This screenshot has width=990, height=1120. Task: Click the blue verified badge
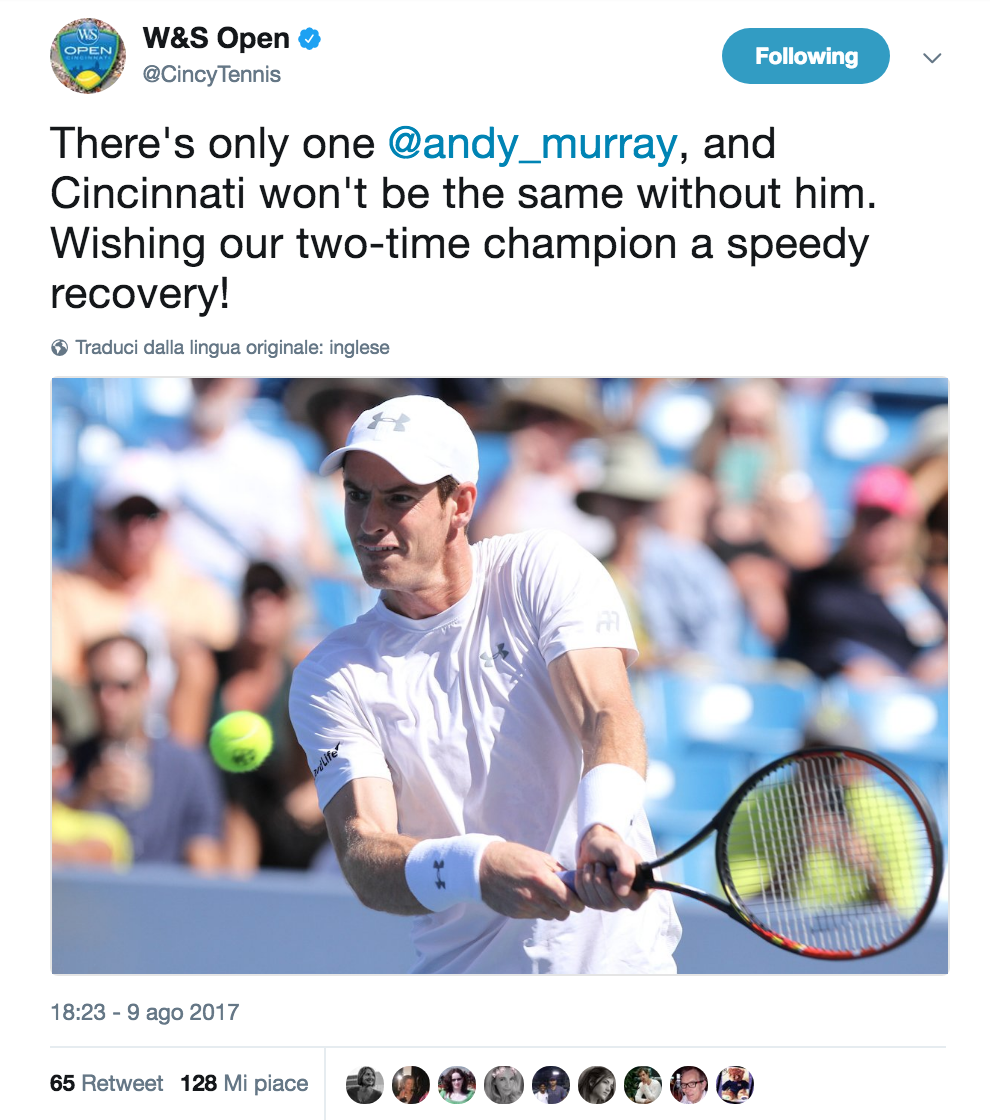point(310,40)
